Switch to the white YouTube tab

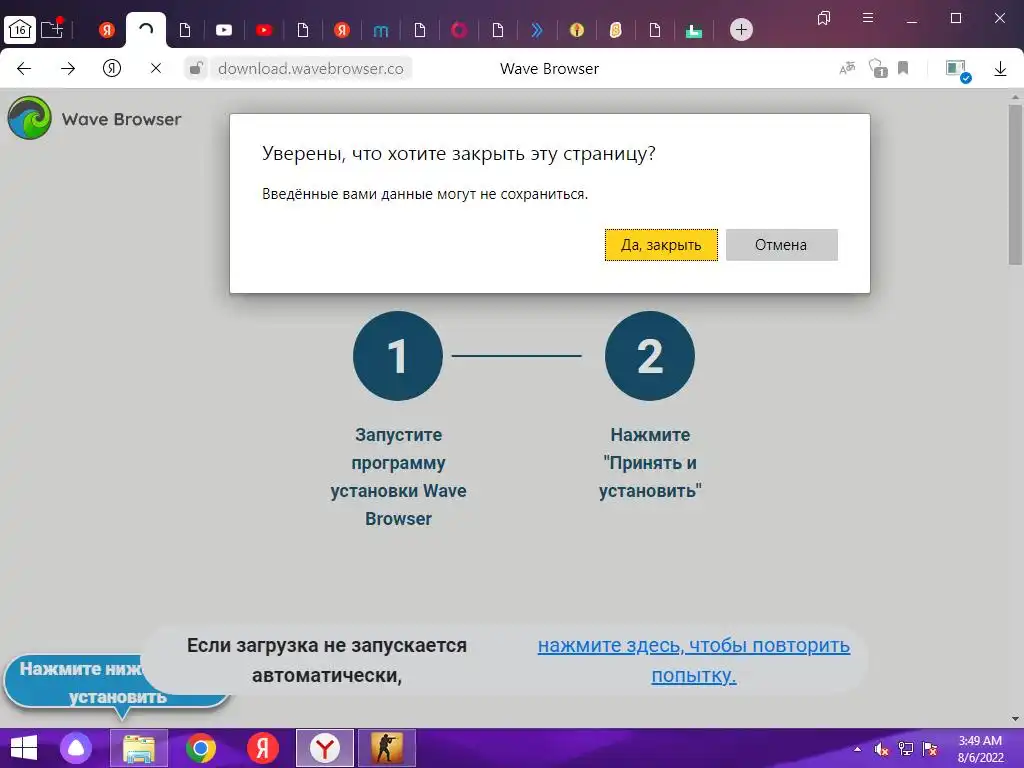coord(224,29)
